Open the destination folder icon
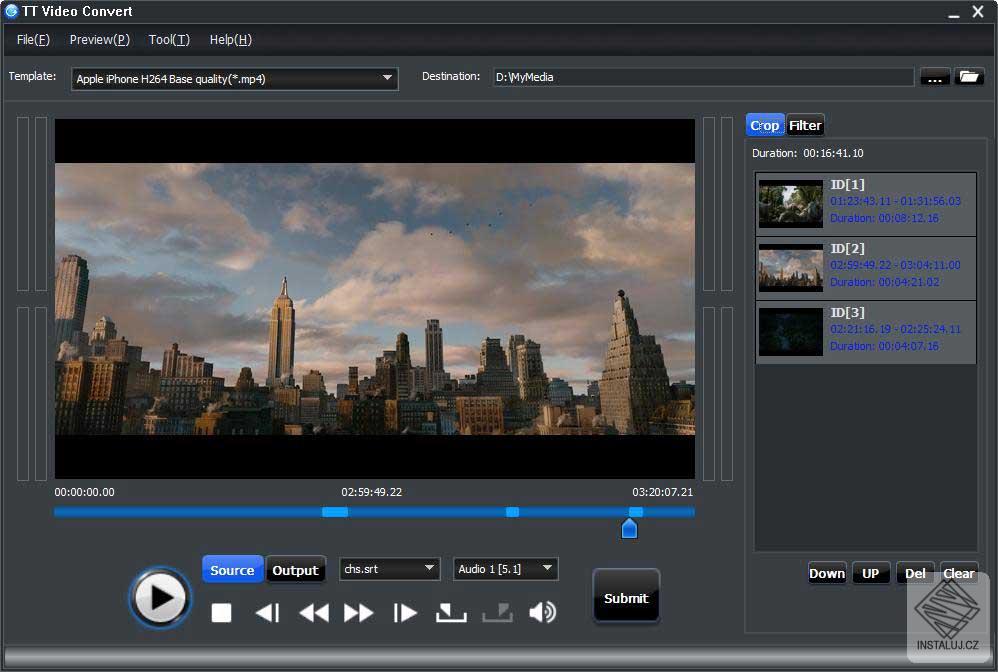Screen dimensions: 998x672 point(969,77)
